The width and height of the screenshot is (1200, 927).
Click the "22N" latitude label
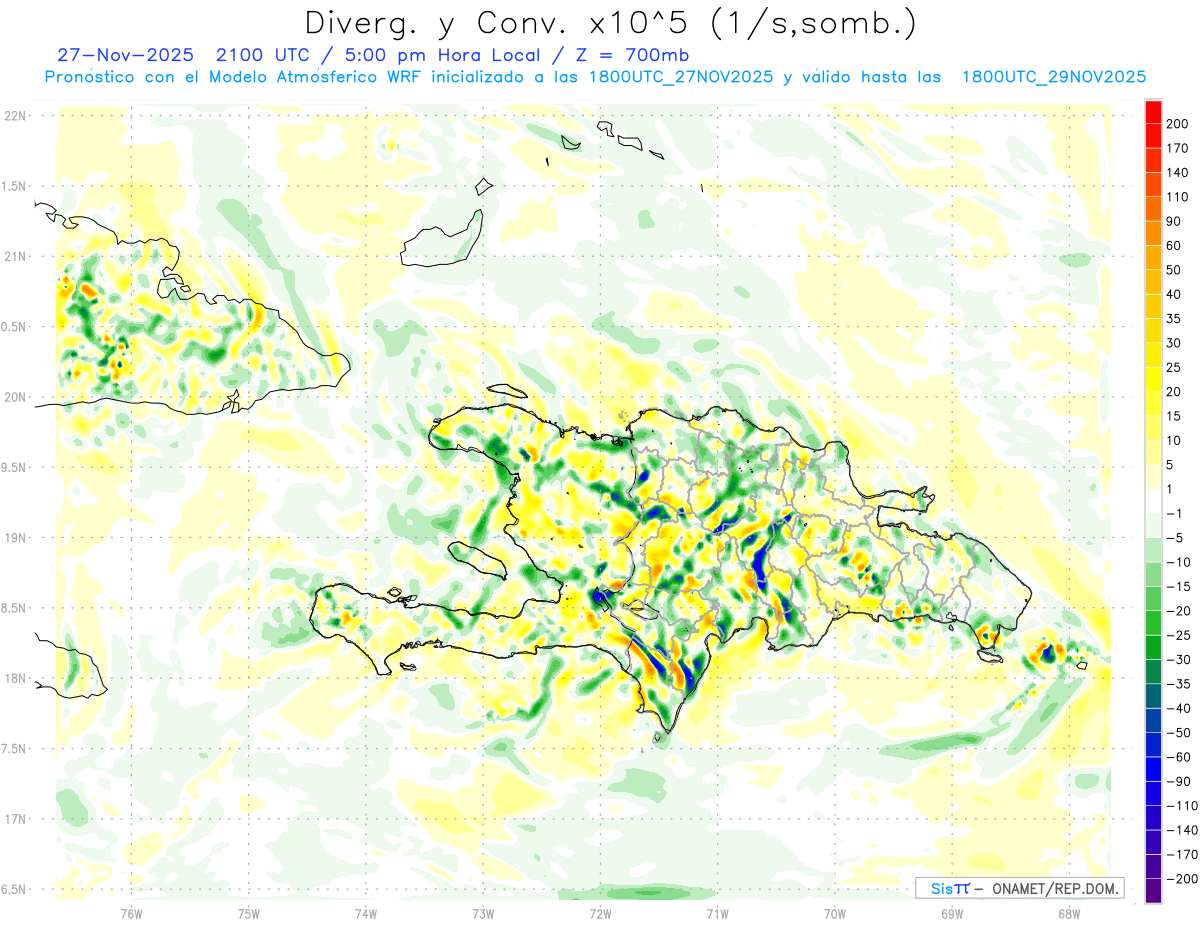click(15, 115)
